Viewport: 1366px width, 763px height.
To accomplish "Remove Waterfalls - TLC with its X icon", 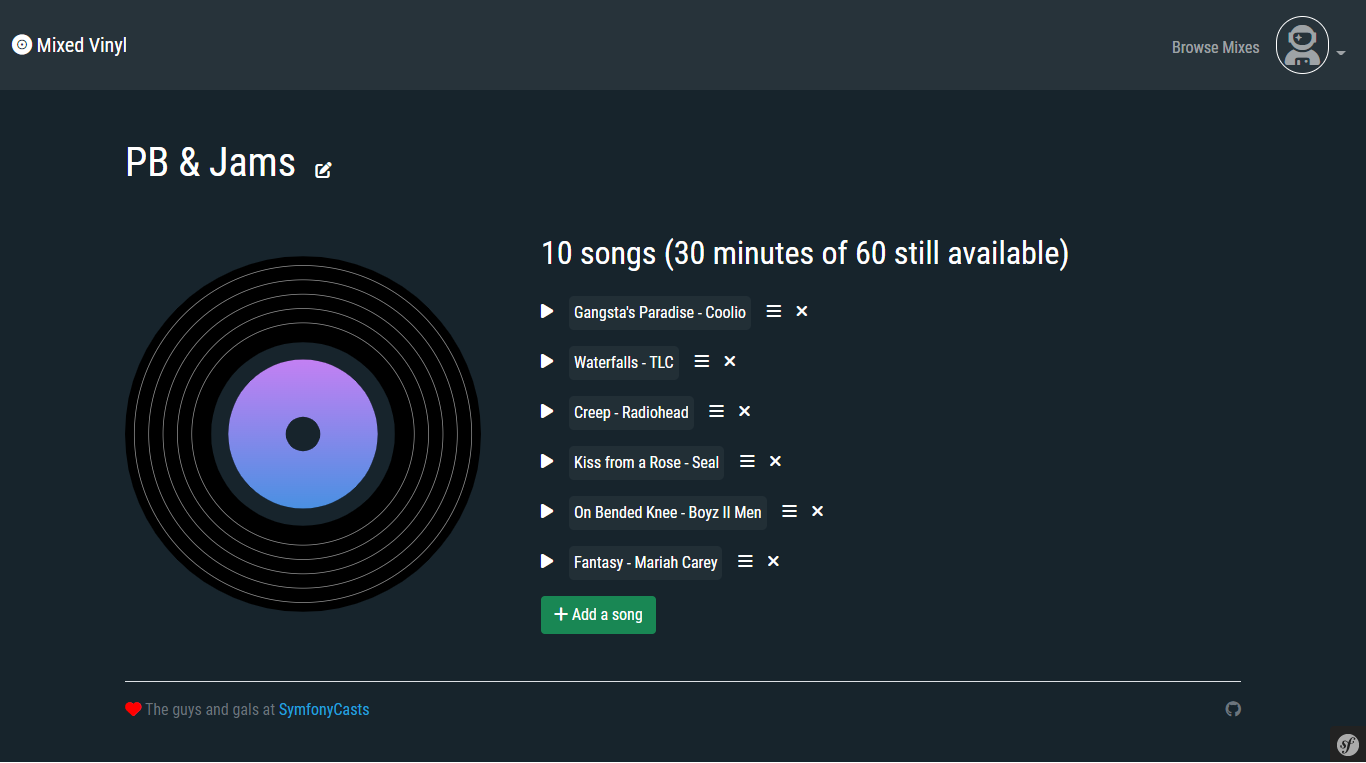I will coord(729,360).
